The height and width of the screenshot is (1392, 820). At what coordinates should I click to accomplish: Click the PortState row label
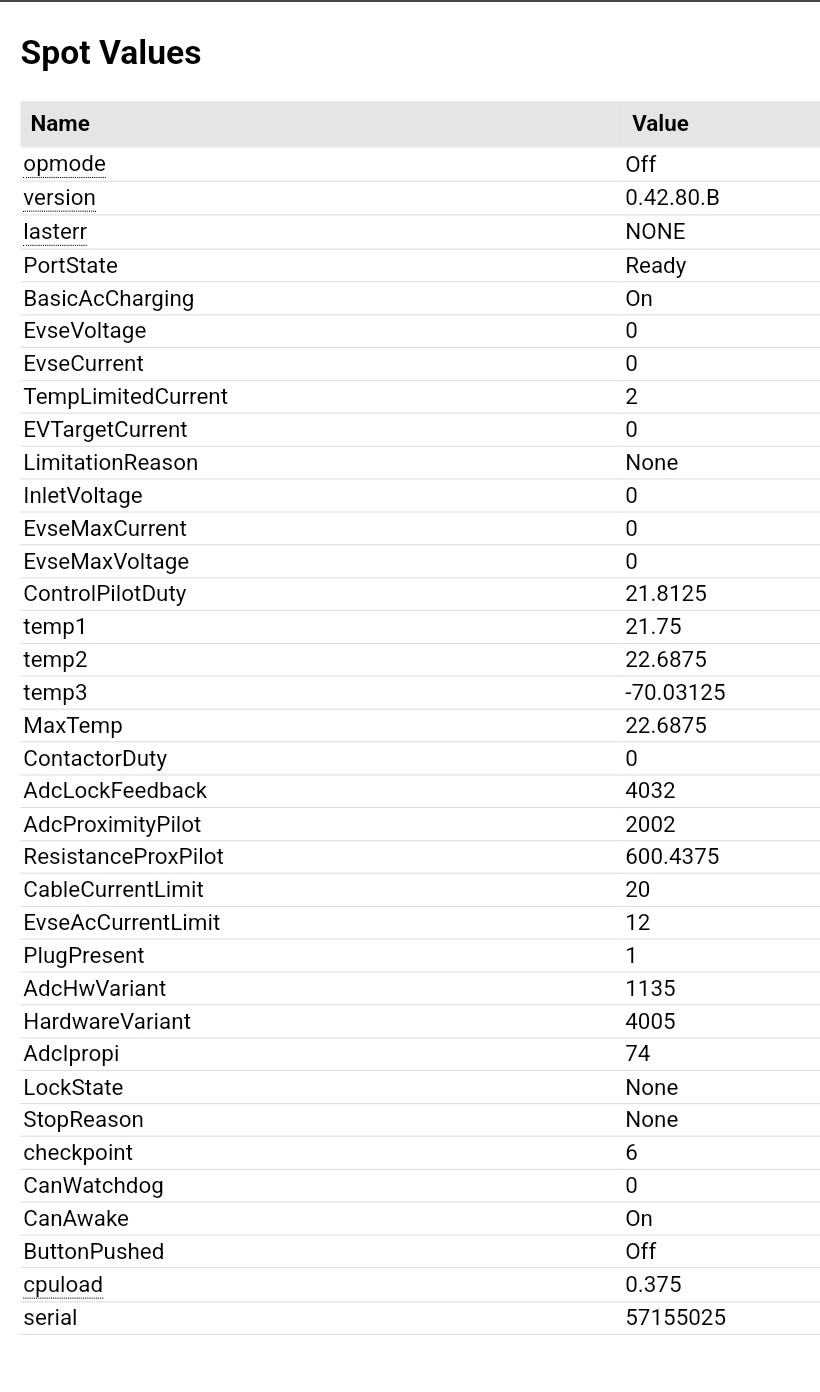tap(70, 265)
